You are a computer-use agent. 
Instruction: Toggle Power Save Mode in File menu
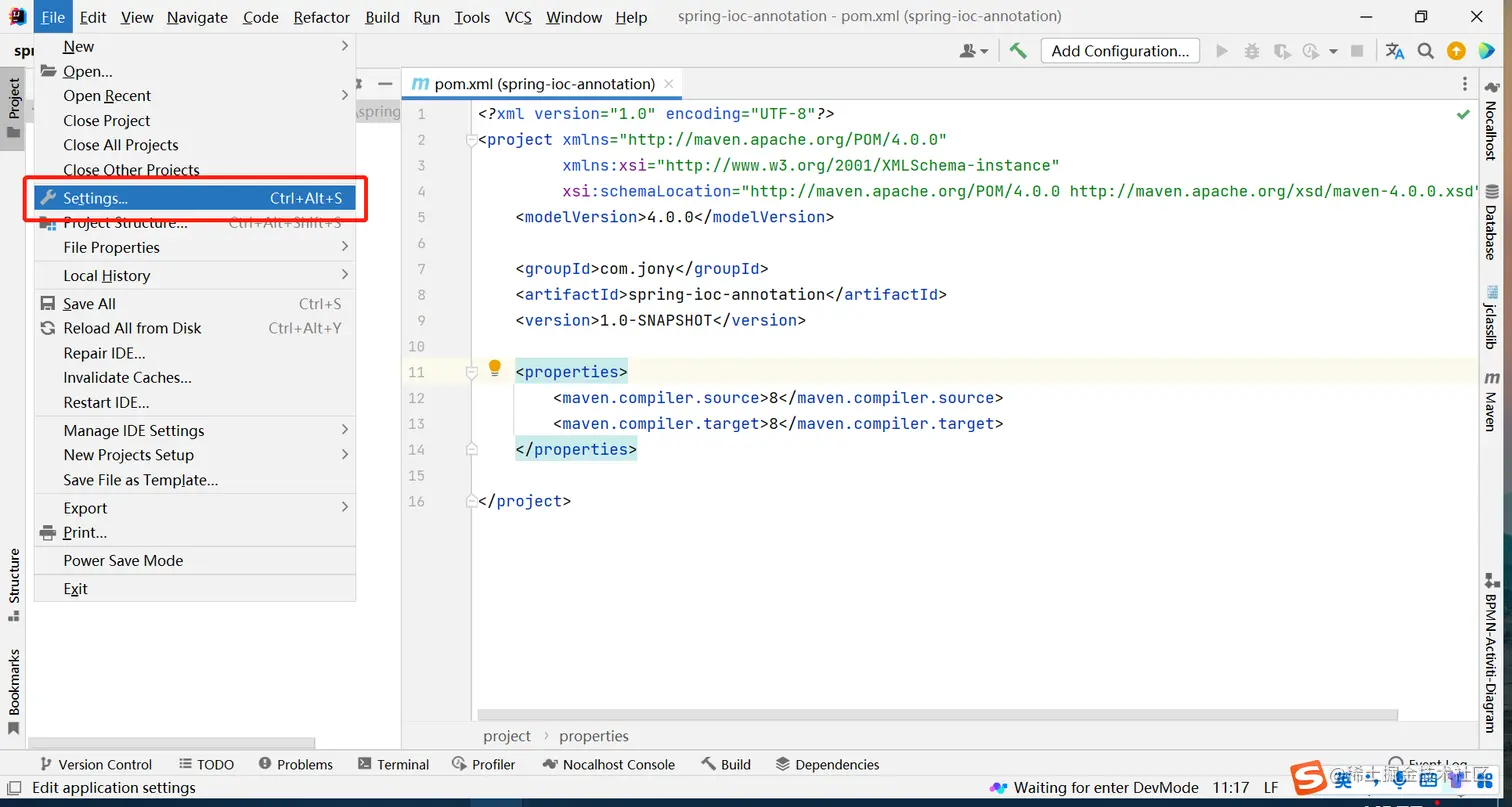click(x=195, y=561)
